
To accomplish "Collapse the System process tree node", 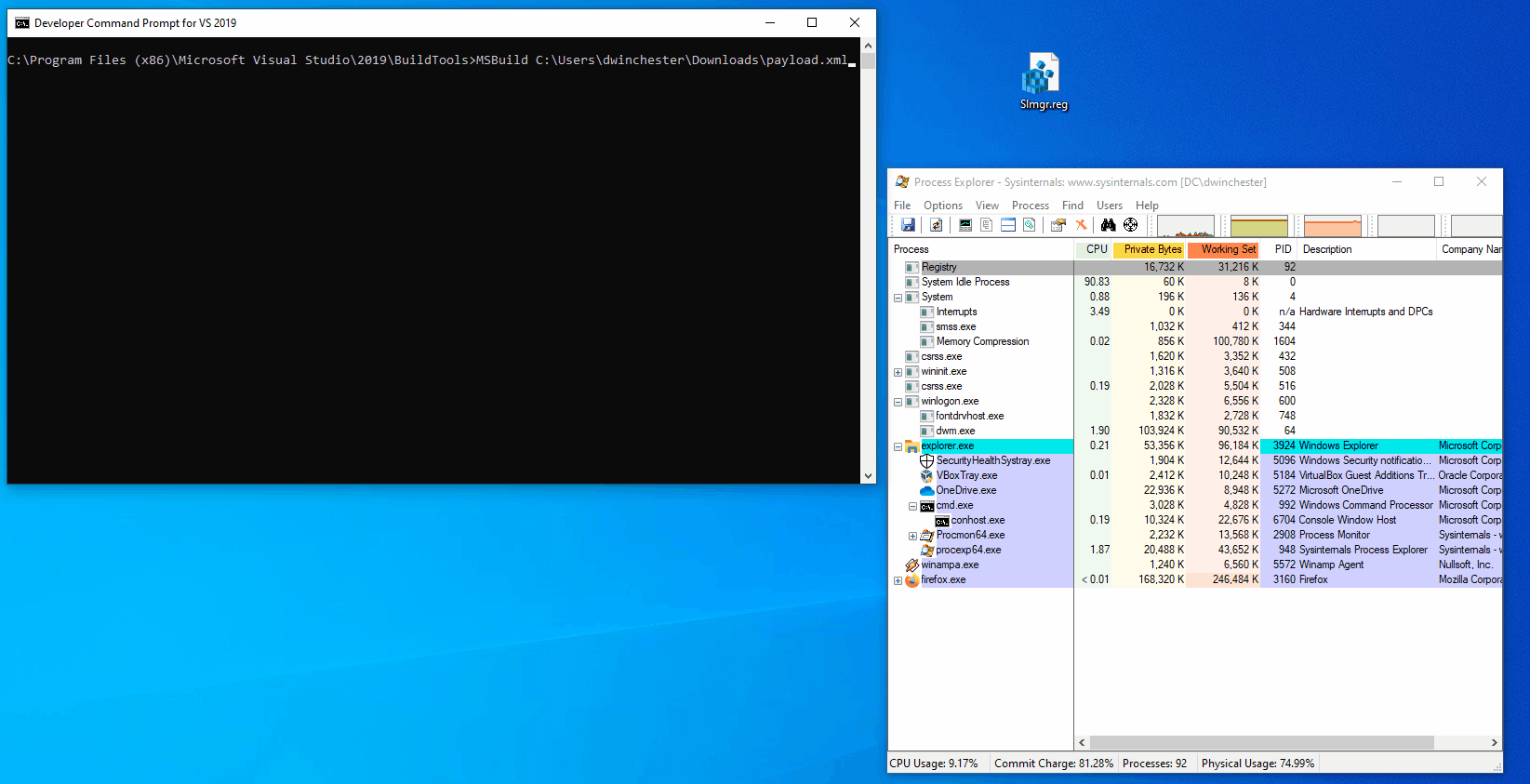I will coord(898,298).
